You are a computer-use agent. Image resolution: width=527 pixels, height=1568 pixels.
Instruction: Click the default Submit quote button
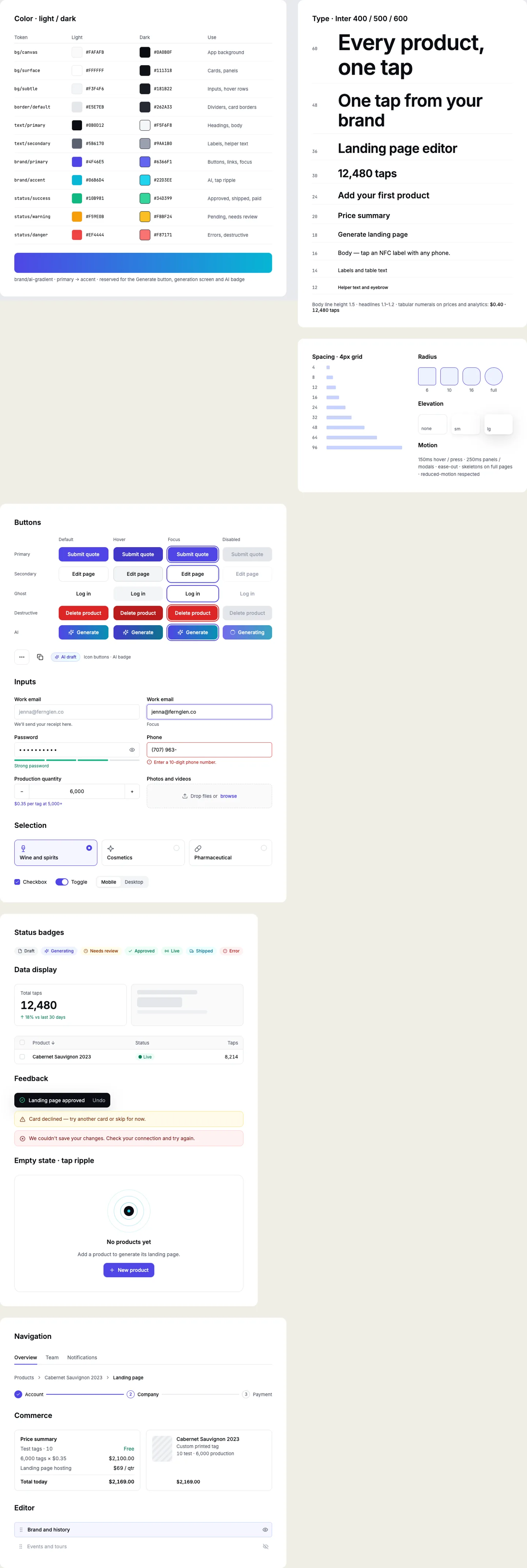coord(83,554)
